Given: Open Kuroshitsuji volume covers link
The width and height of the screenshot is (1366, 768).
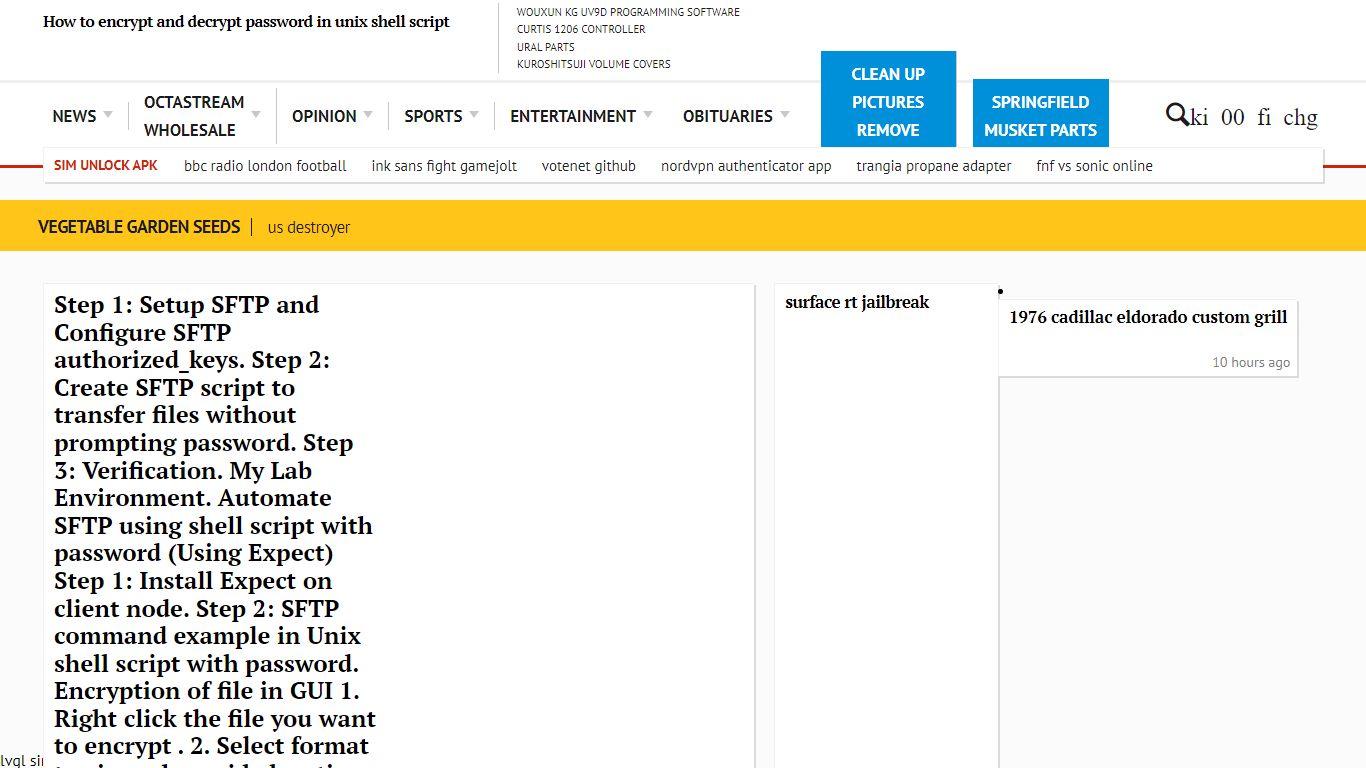Looking at the screenshot, I should click(x=594, y=64).
